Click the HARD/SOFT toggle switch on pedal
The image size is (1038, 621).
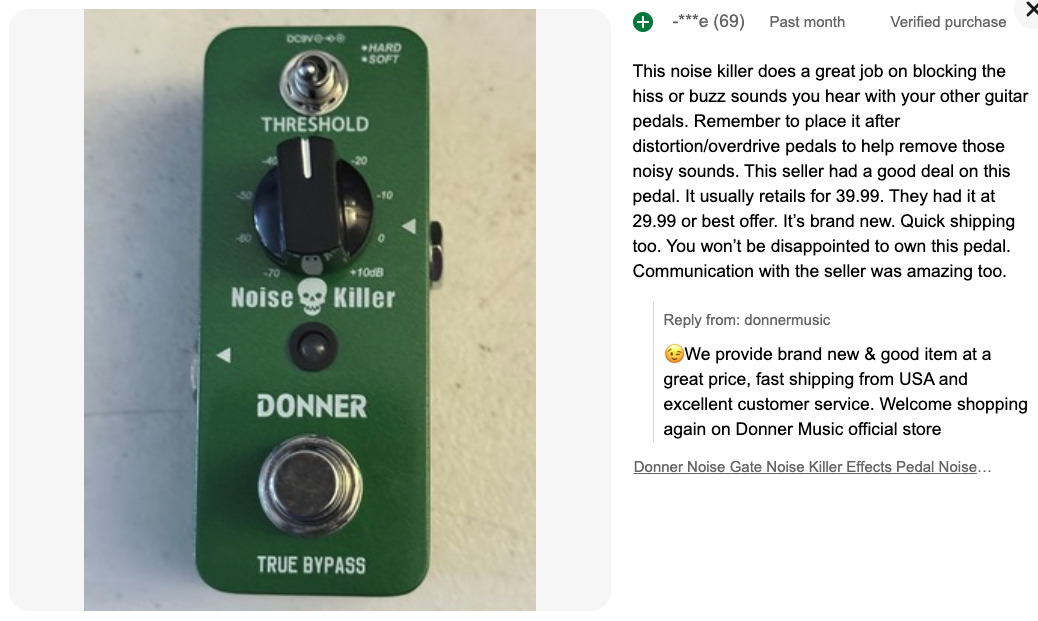[x=313, y=82]
